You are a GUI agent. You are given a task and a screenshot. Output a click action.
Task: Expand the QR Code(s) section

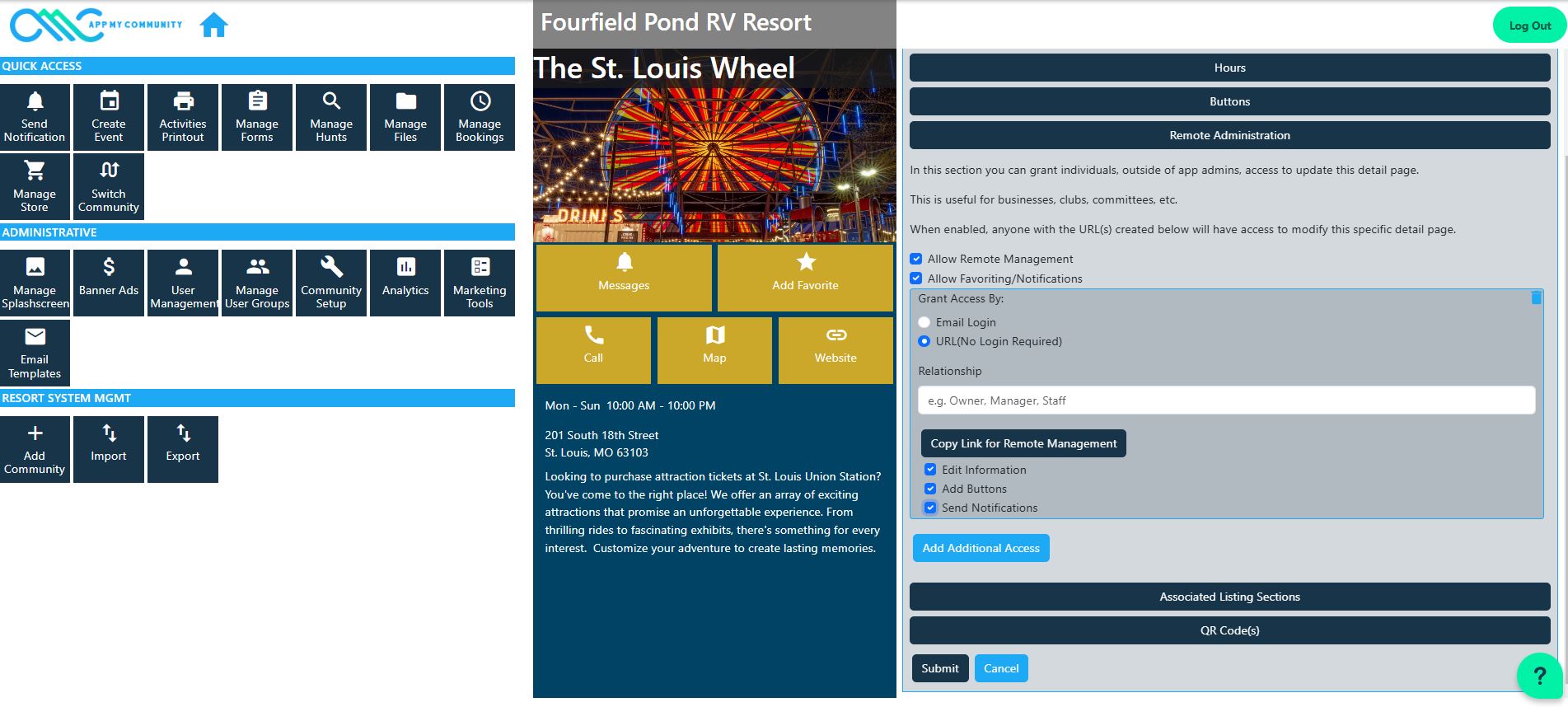tap(1229, 630)
